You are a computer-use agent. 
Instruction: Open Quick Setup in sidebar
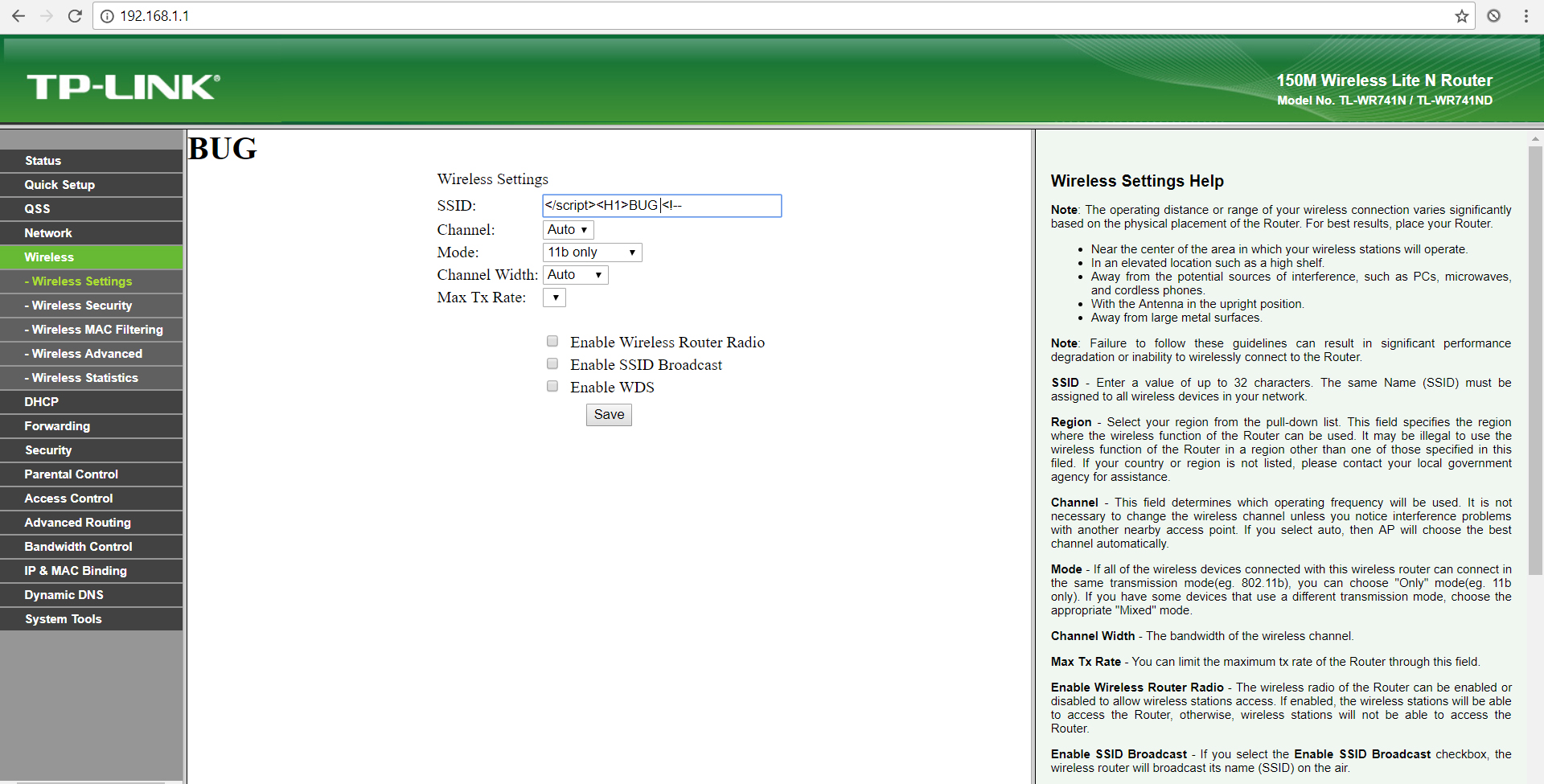tap(92, 185)
